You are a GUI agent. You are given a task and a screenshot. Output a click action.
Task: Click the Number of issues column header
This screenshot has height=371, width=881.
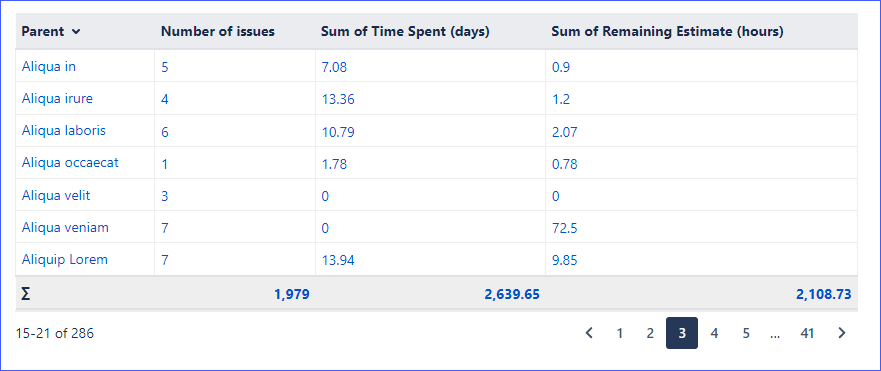(x=217, y=31)
